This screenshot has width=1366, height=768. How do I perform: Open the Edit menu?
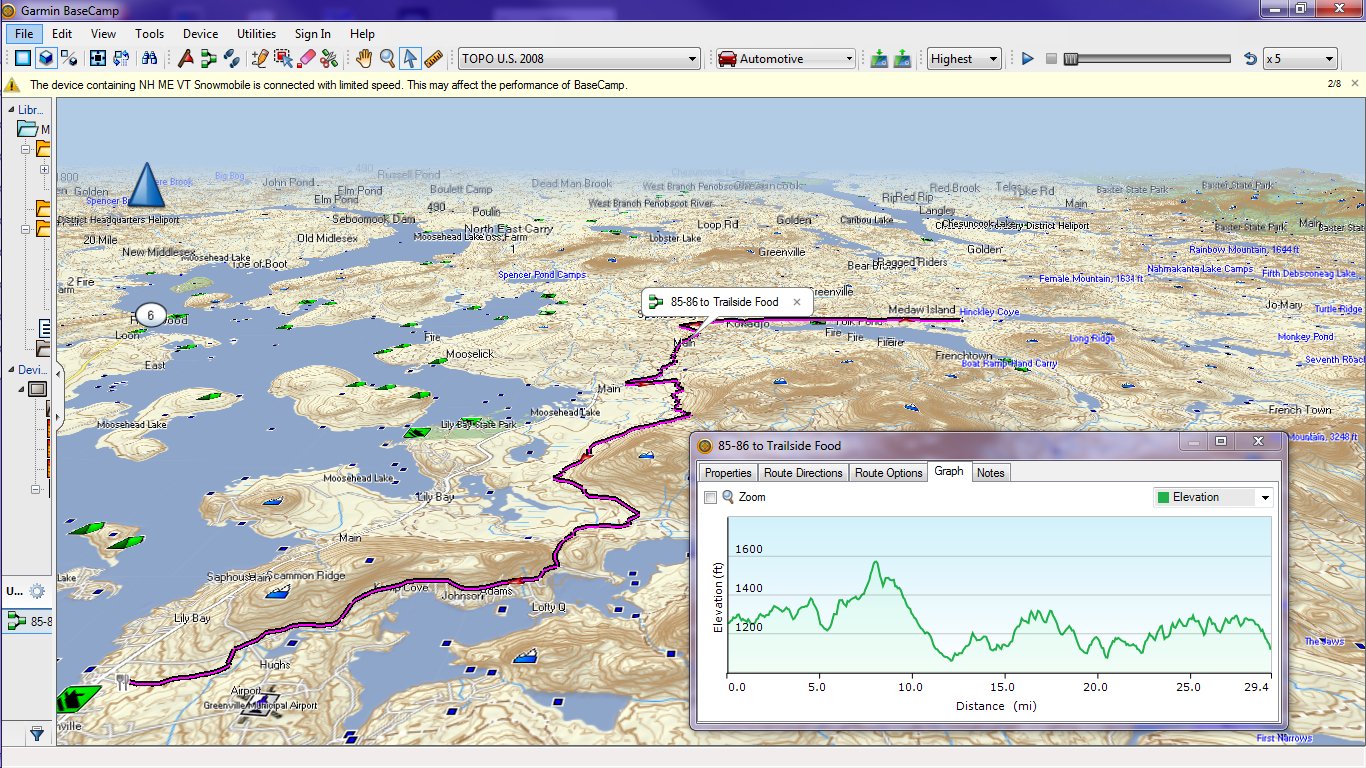coord(61,34)
